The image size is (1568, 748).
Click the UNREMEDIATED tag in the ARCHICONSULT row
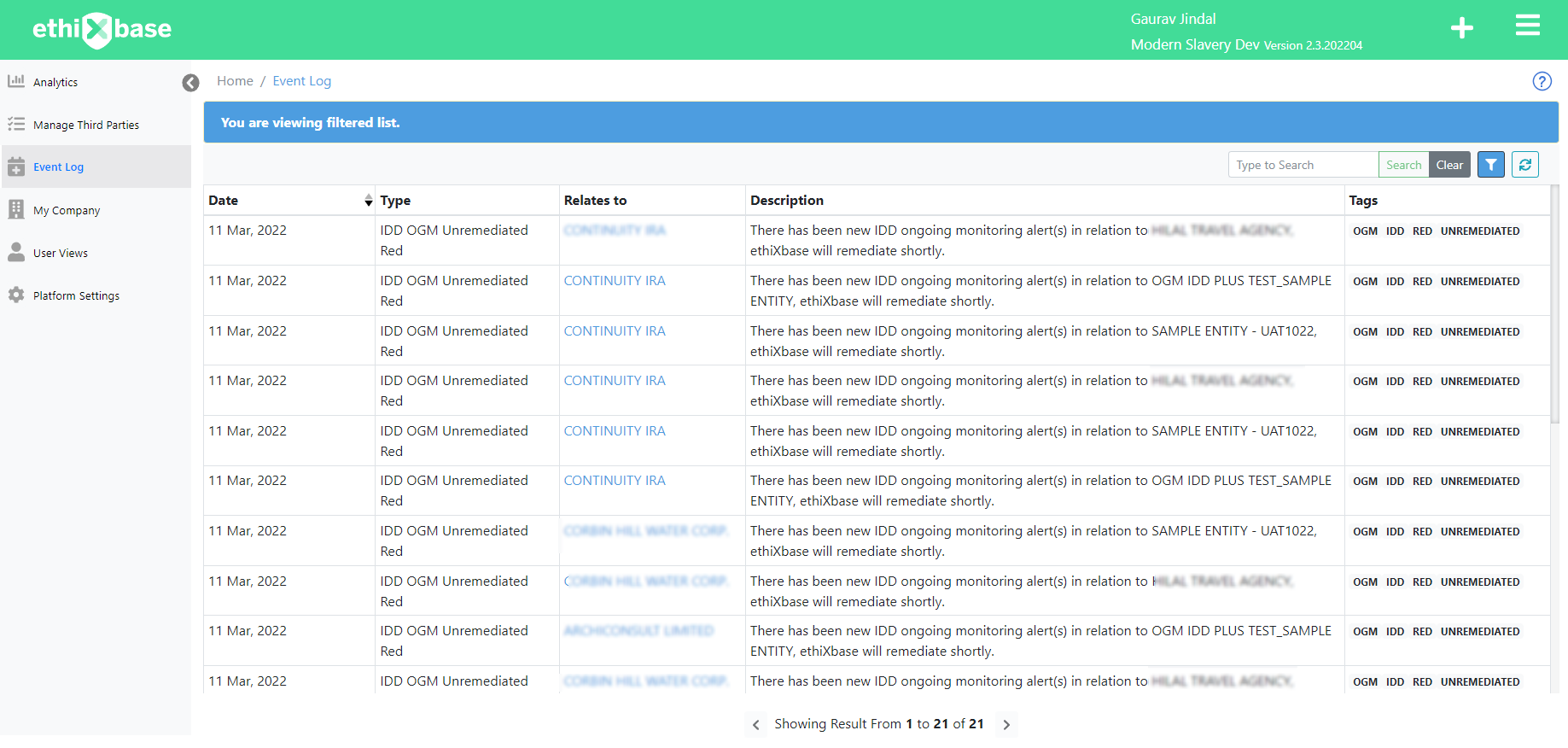(x=1480, y=632)
